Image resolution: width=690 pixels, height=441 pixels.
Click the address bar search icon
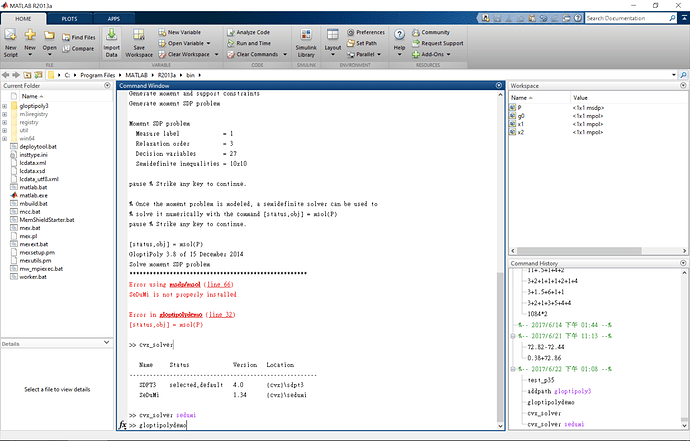tap(683, 75)
